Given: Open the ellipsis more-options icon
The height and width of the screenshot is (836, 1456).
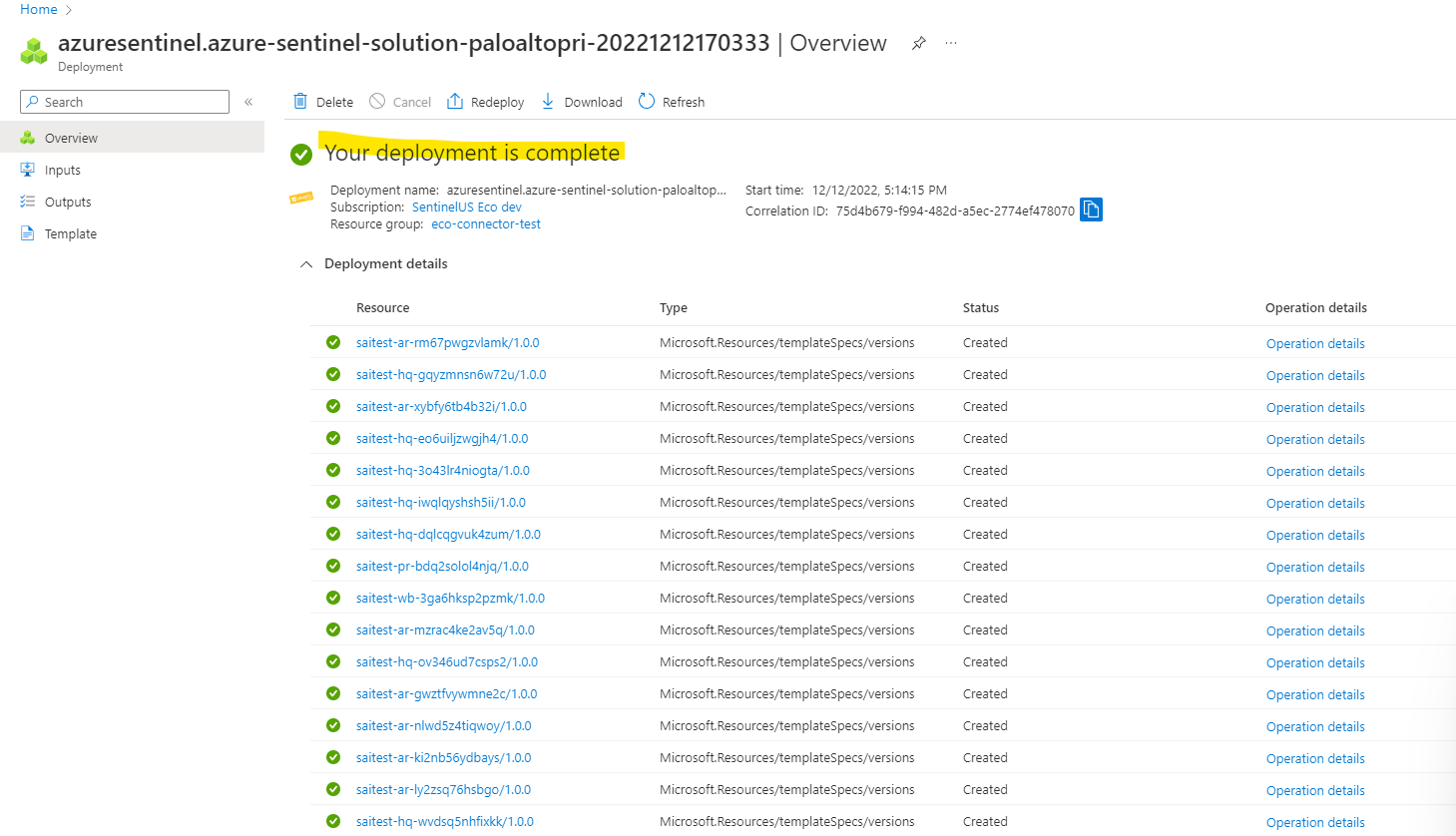Looking at the screenshot, I should click(x=950, y=43).
